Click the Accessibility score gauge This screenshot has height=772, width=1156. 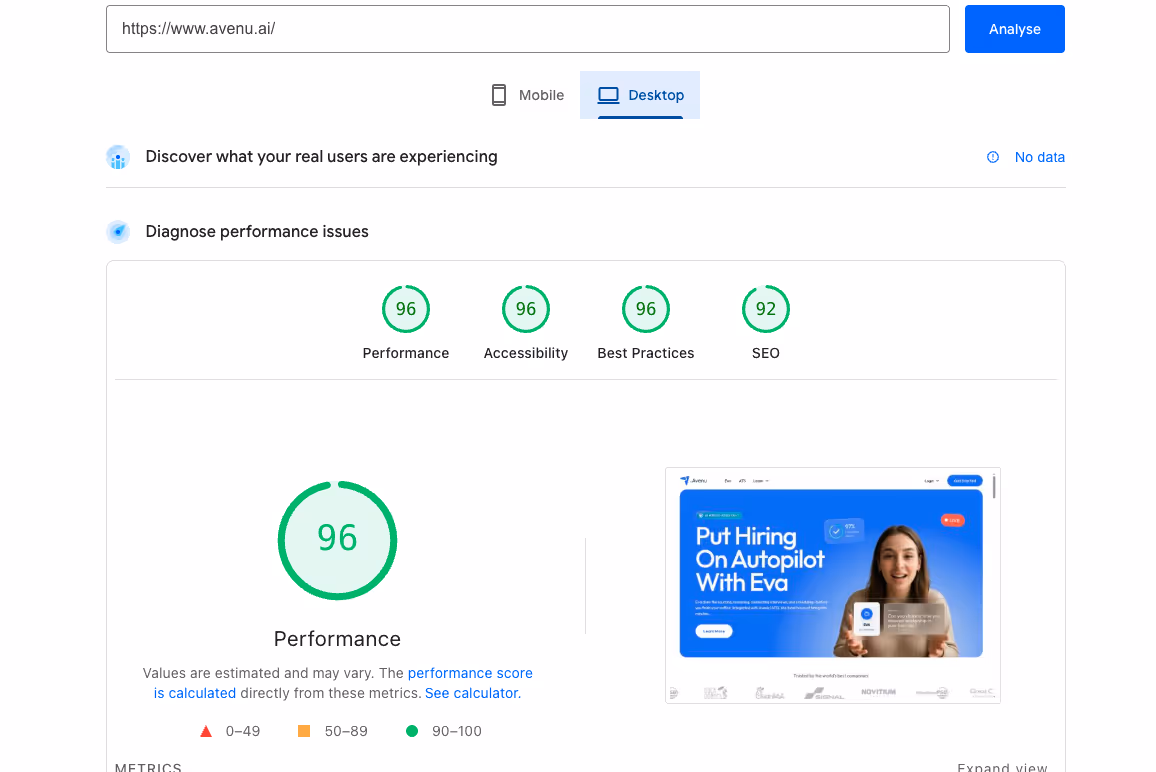[526, 309]
